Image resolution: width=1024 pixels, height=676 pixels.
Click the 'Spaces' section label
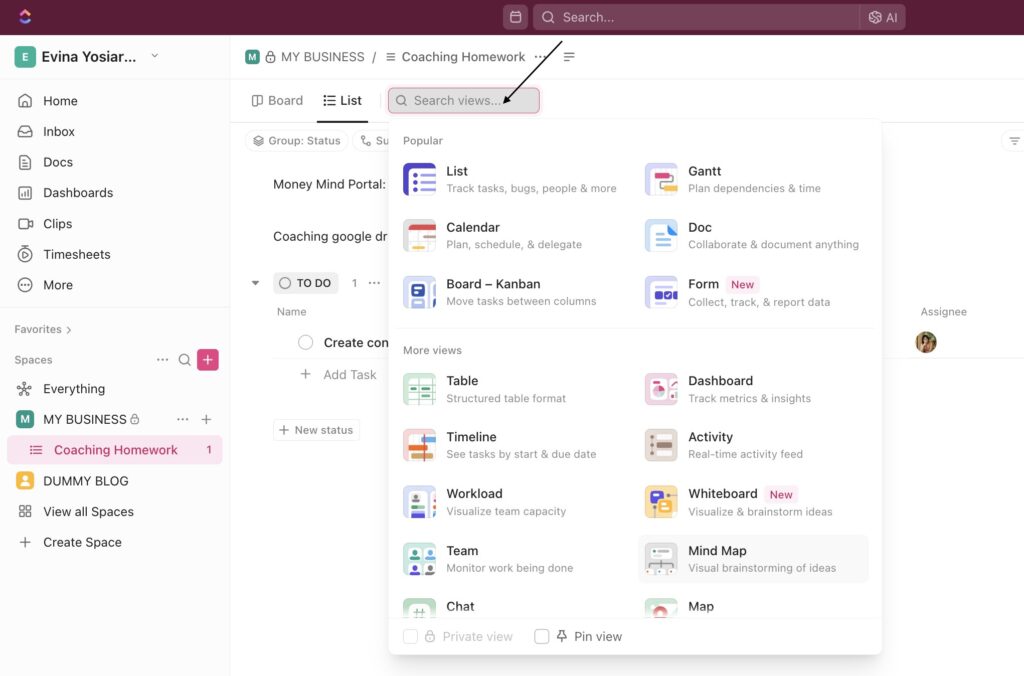pyautogui.click(x=33, y=360)
